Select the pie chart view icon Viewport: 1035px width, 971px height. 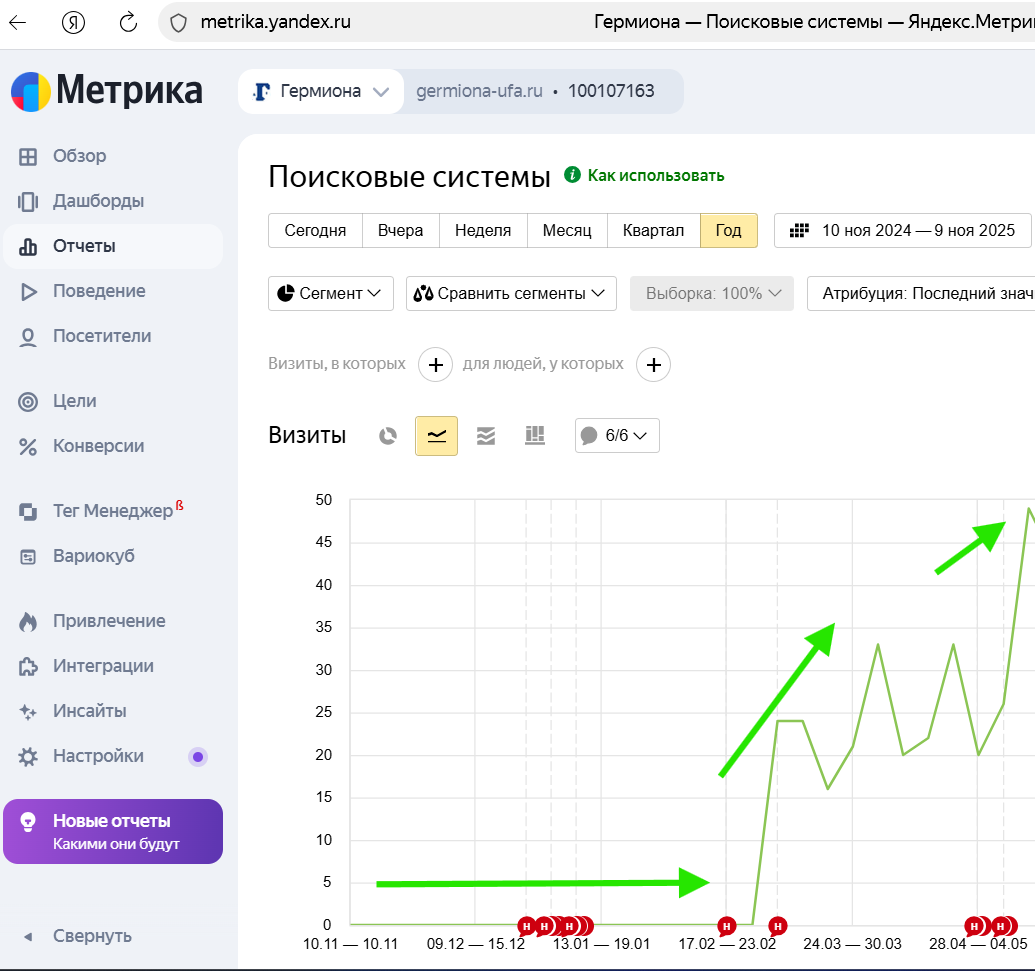(x=388, y=436)
